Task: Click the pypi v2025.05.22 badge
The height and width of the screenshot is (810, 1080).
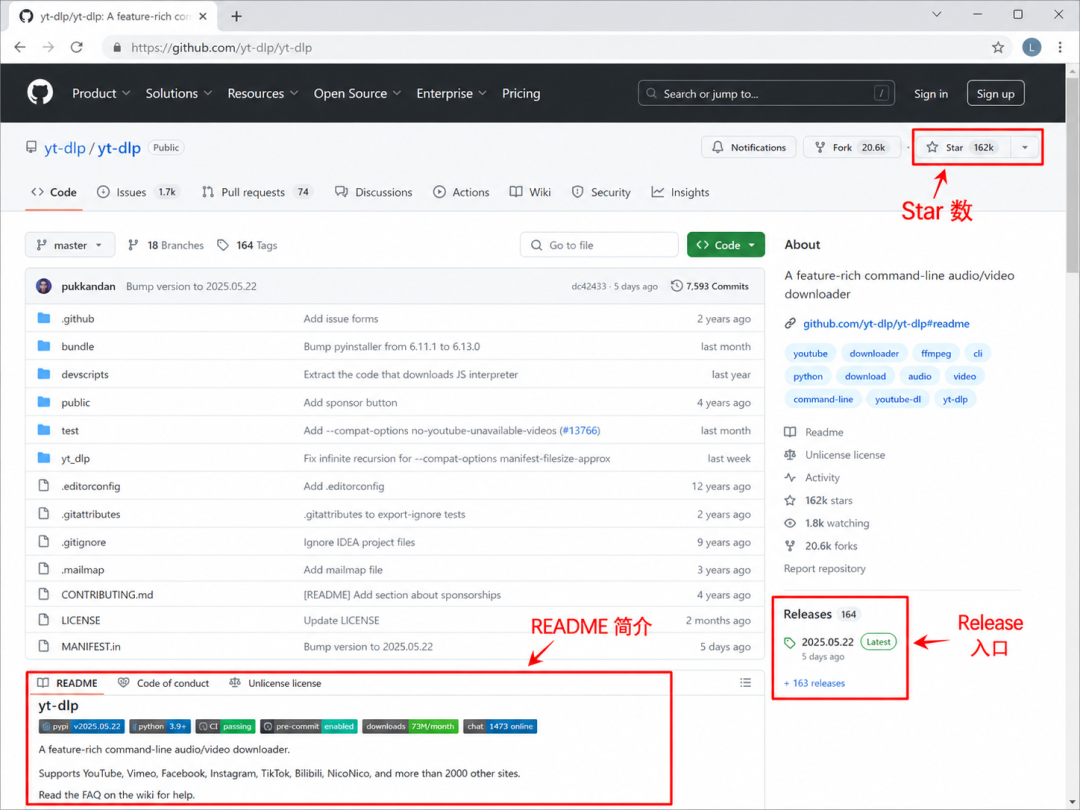Action: pos(82,726)
